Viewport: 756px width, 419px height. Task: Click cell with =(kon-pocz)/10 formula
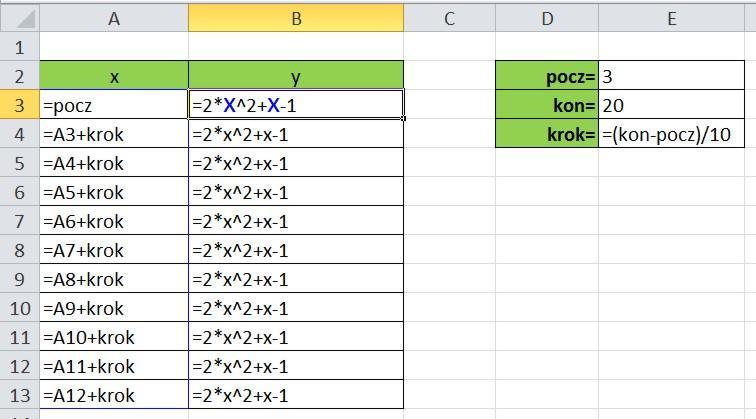tap(672, 134)
